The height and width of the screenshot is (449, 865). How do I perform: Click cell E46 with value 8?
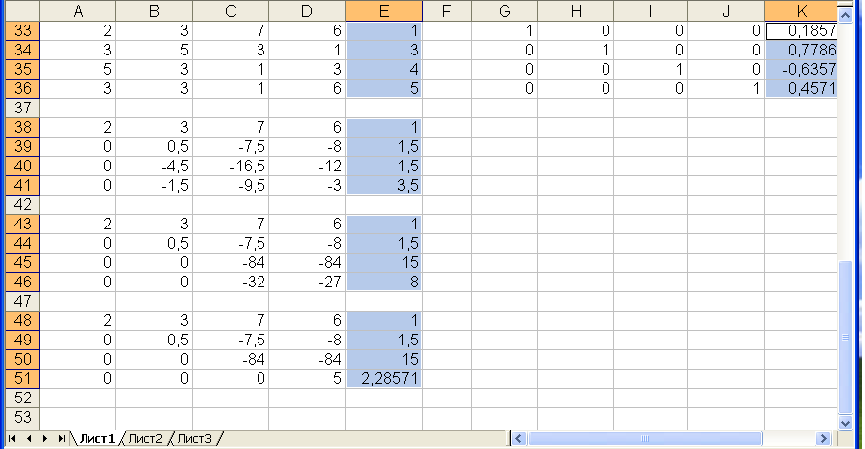[x=384, y=282]
